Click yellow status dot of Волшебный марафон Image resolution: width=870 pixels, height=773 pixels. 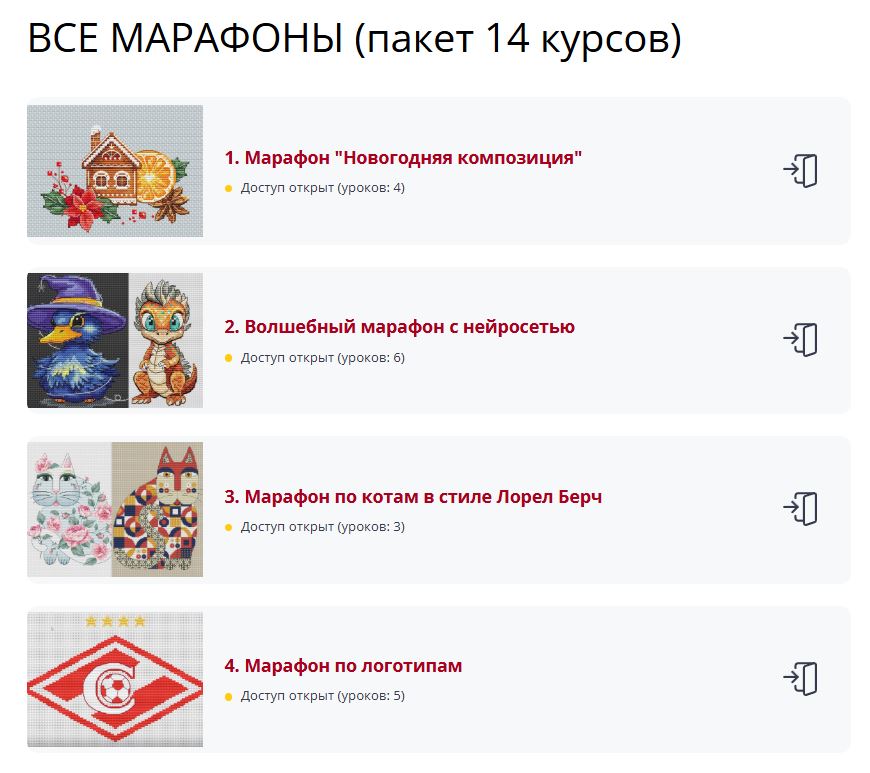coord(228,358)
